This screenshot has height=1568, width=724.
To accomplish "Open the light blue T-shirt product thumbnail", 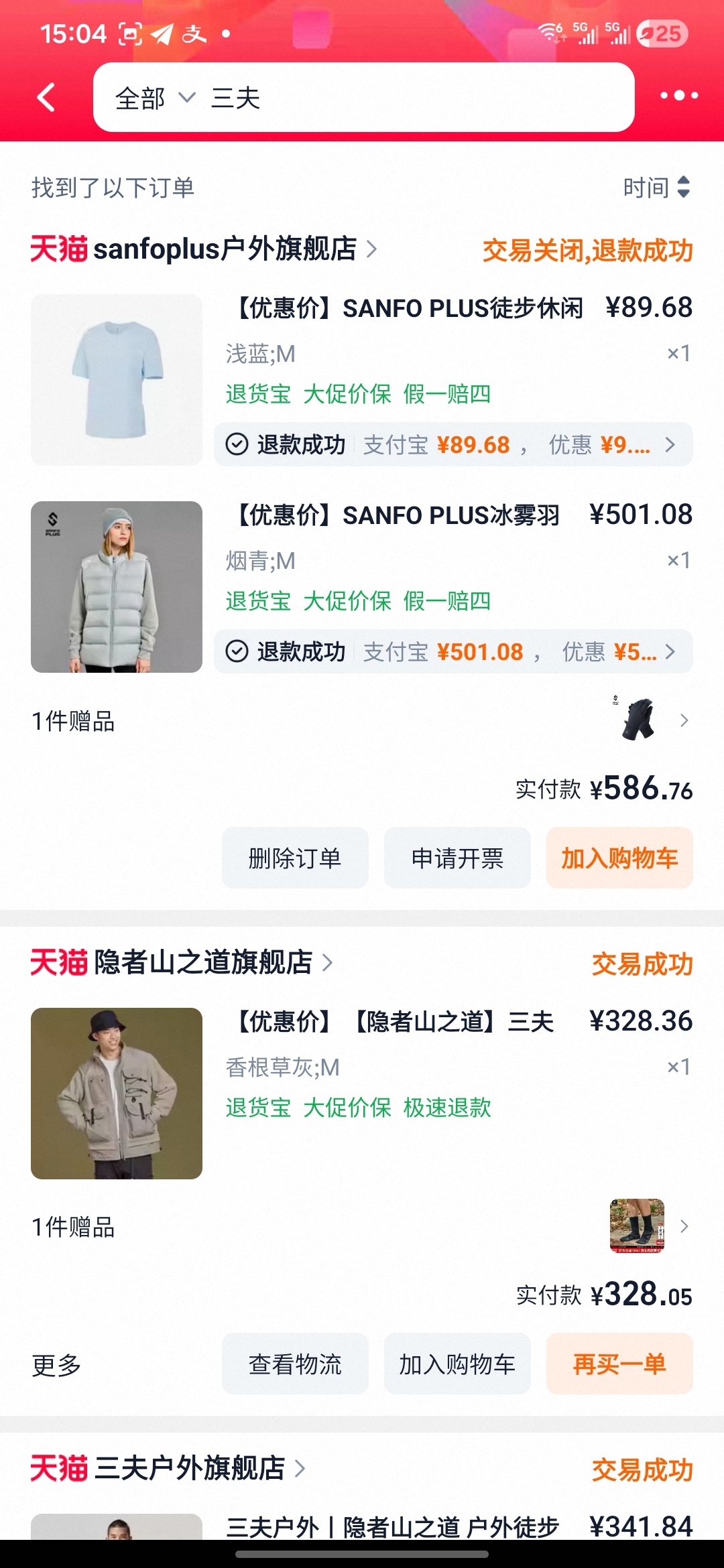I will 117,380.
